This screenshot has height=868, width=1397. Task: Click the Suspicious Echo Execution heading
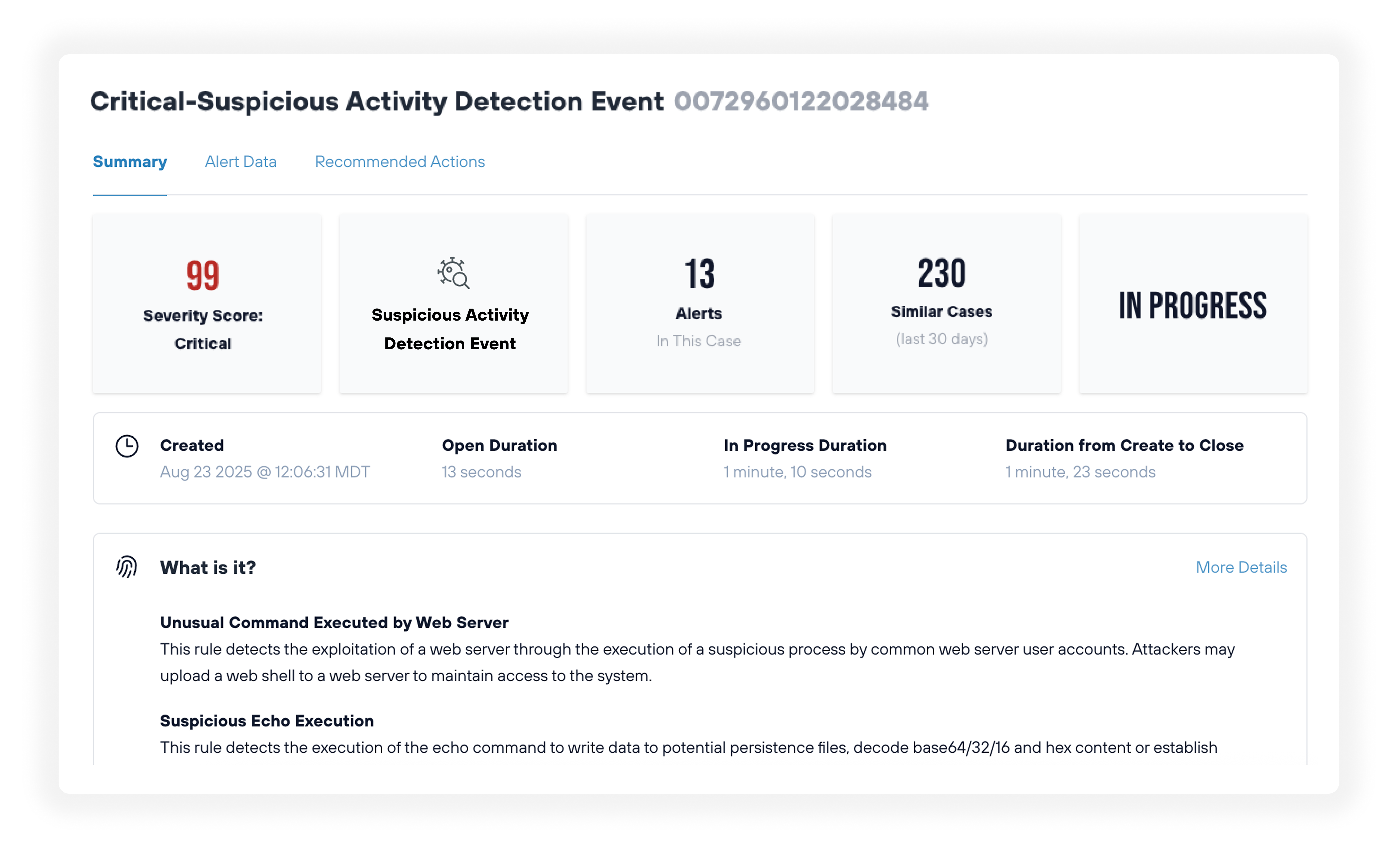coord(266,720)
